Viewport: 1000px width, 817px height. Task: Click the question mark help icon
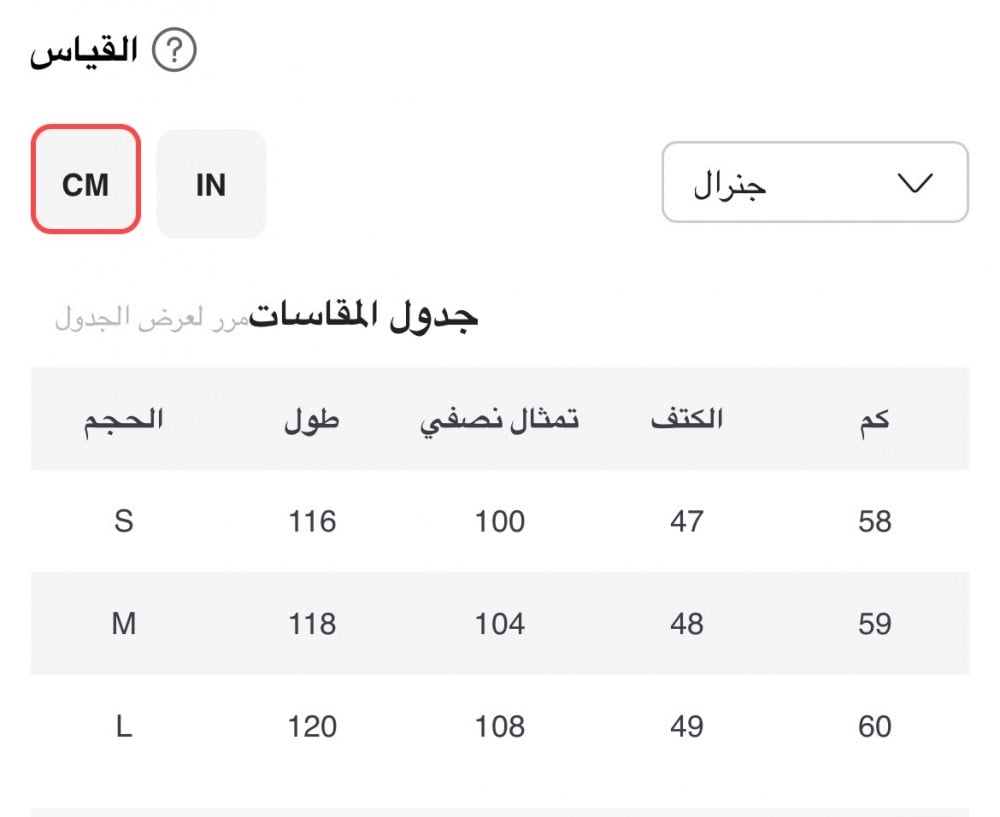pos(175,50)
